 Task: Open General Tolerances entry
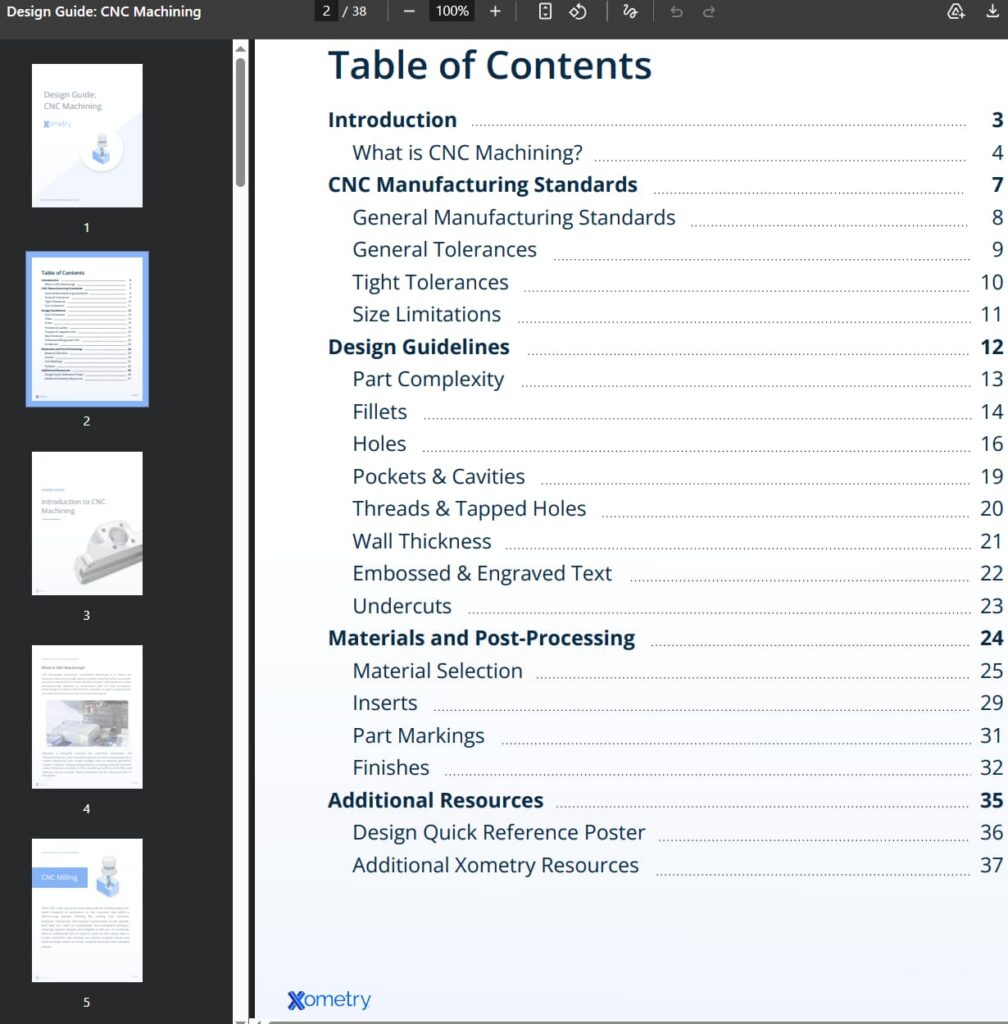point(445,249)
